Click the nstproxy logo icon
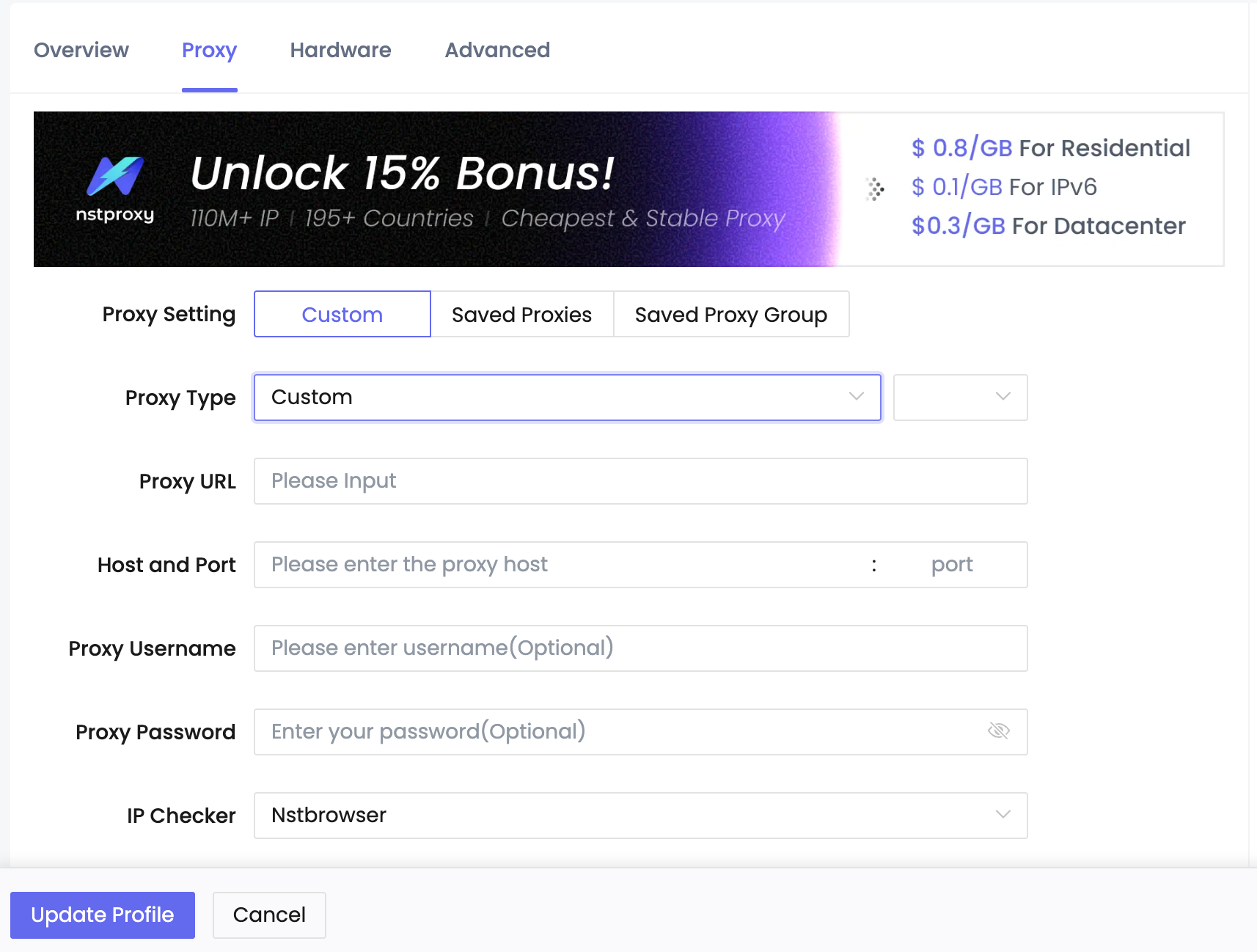This screenshot has width=1257, height=952. point(115,177)
